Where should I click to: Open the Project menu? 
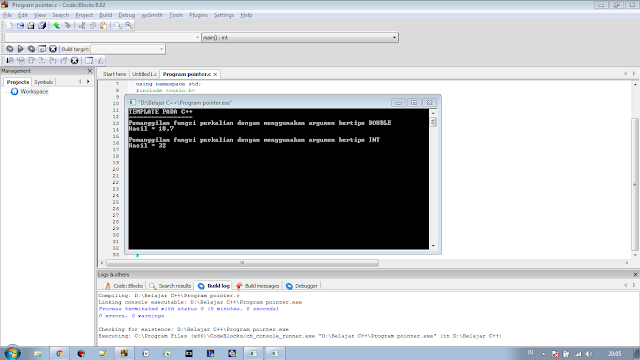84,15
